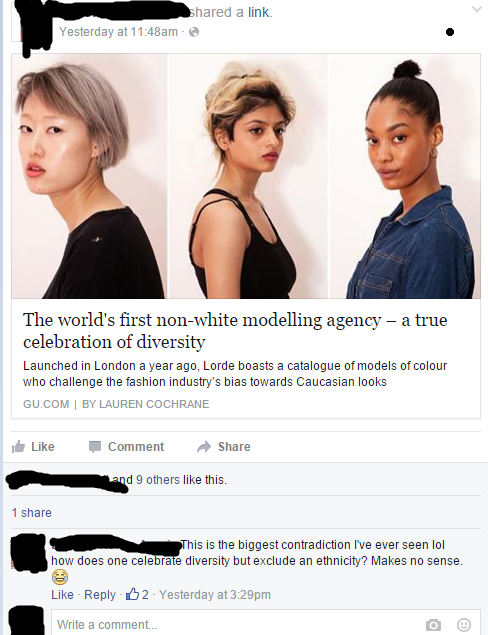Viewport: 488px width, 635px height.
Task: Like the comment about contradiction
Action: pos(62,595)
